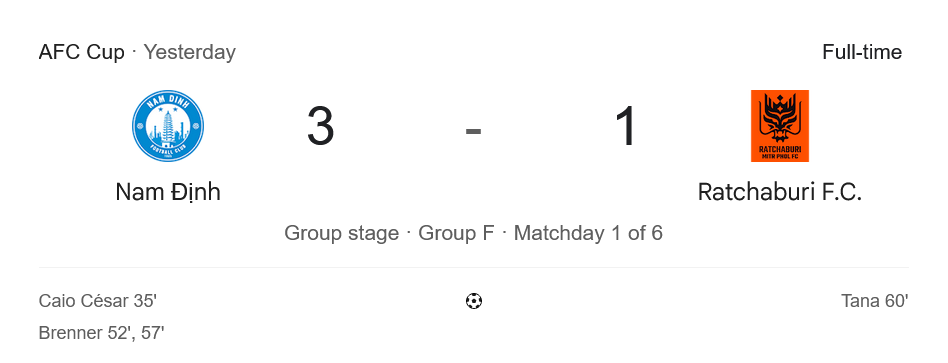
Task: Select the Group stage text
Action: [x=342, y=234]
